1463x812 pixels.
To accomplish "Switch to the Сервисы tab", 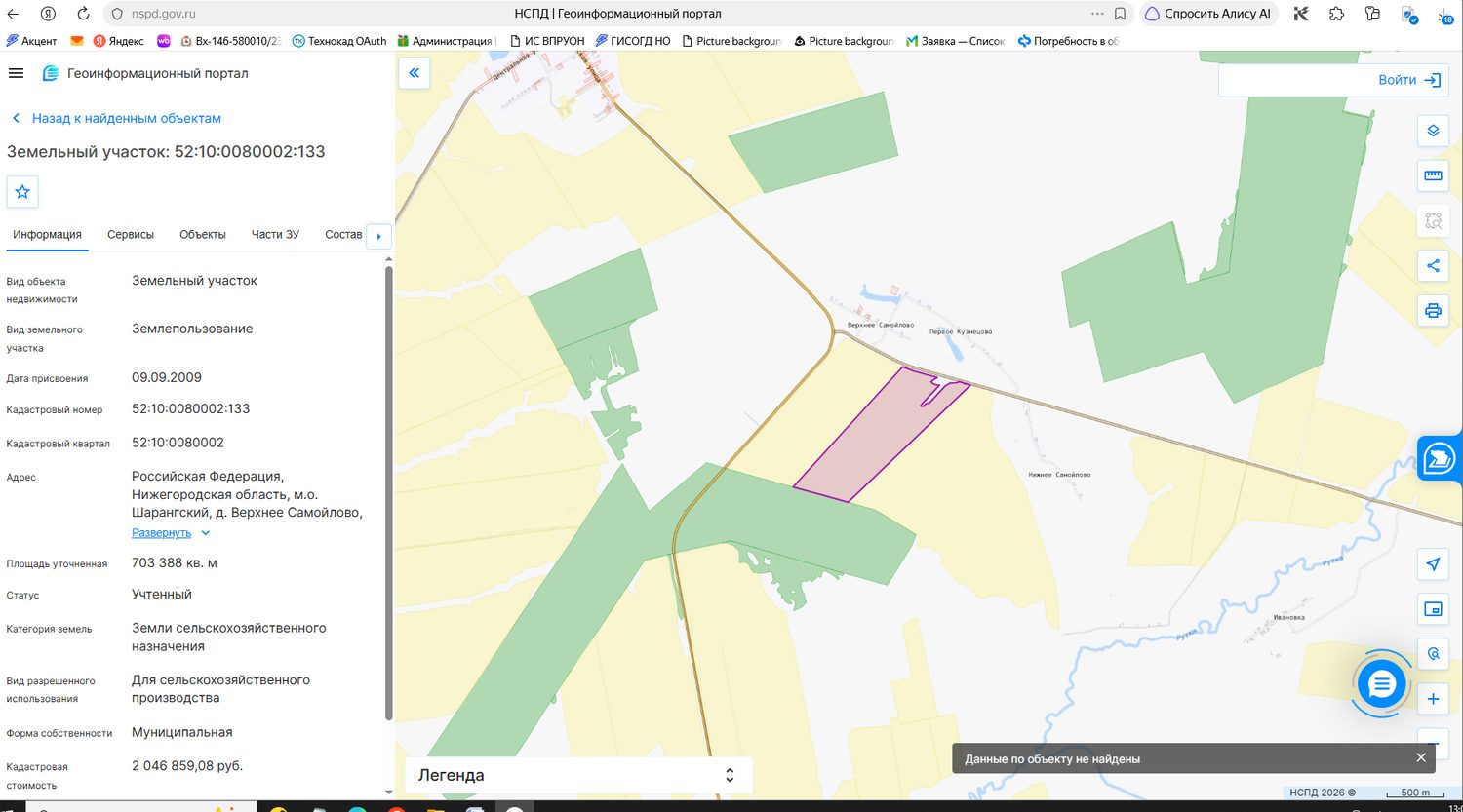I will point(131,235).
